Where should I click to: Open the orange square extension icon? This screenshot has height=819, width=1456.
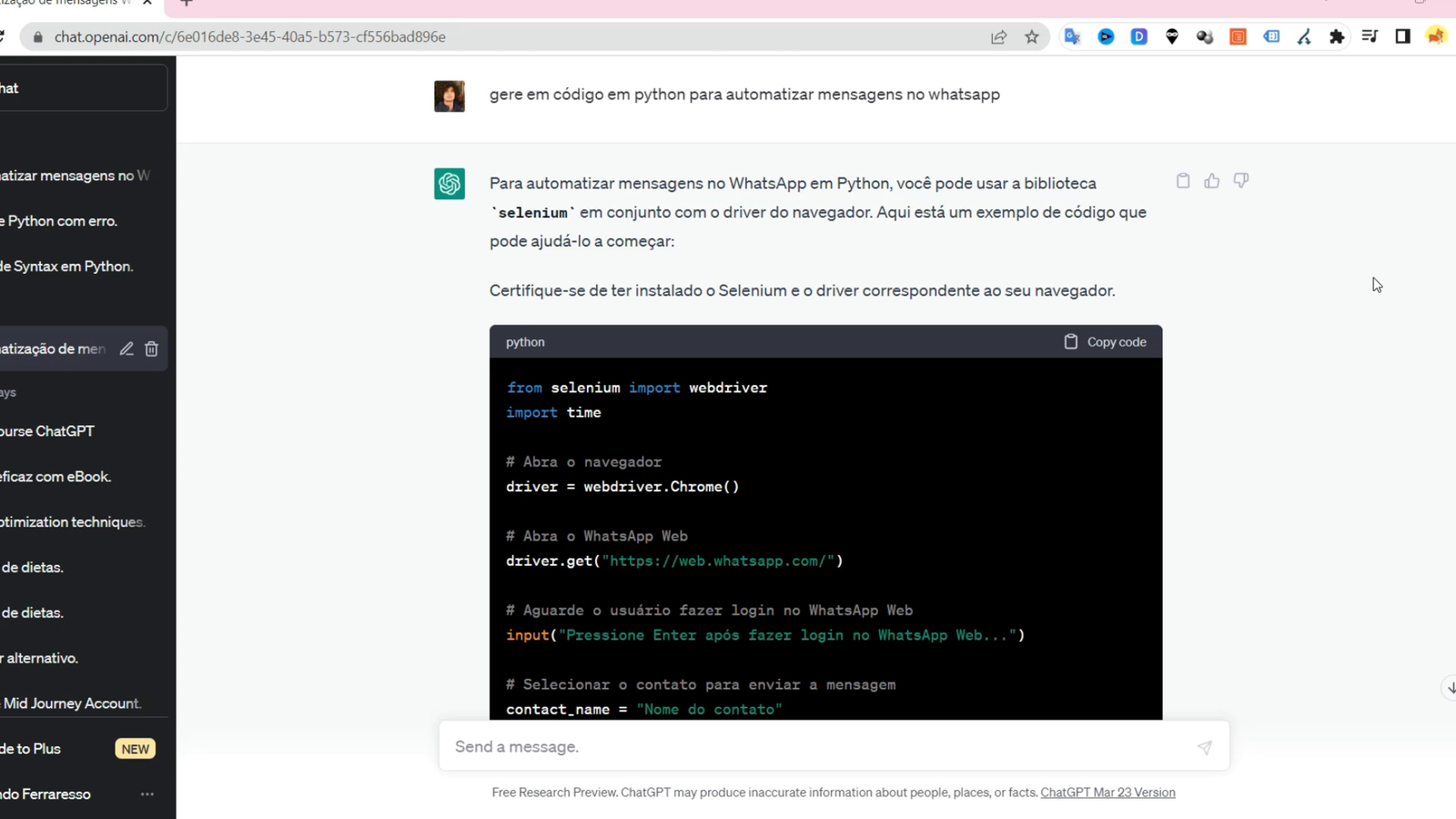(x=1239, y=37)
